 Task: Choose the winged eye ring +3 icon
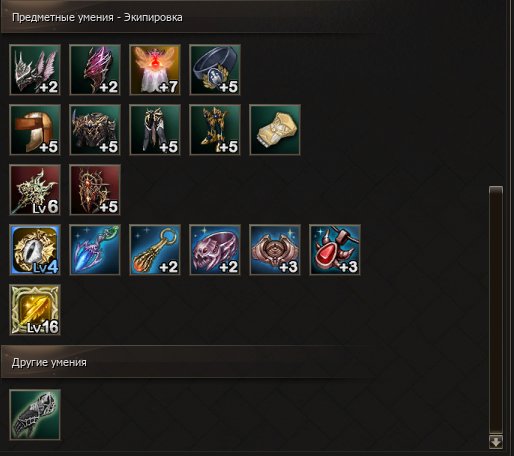275,250
